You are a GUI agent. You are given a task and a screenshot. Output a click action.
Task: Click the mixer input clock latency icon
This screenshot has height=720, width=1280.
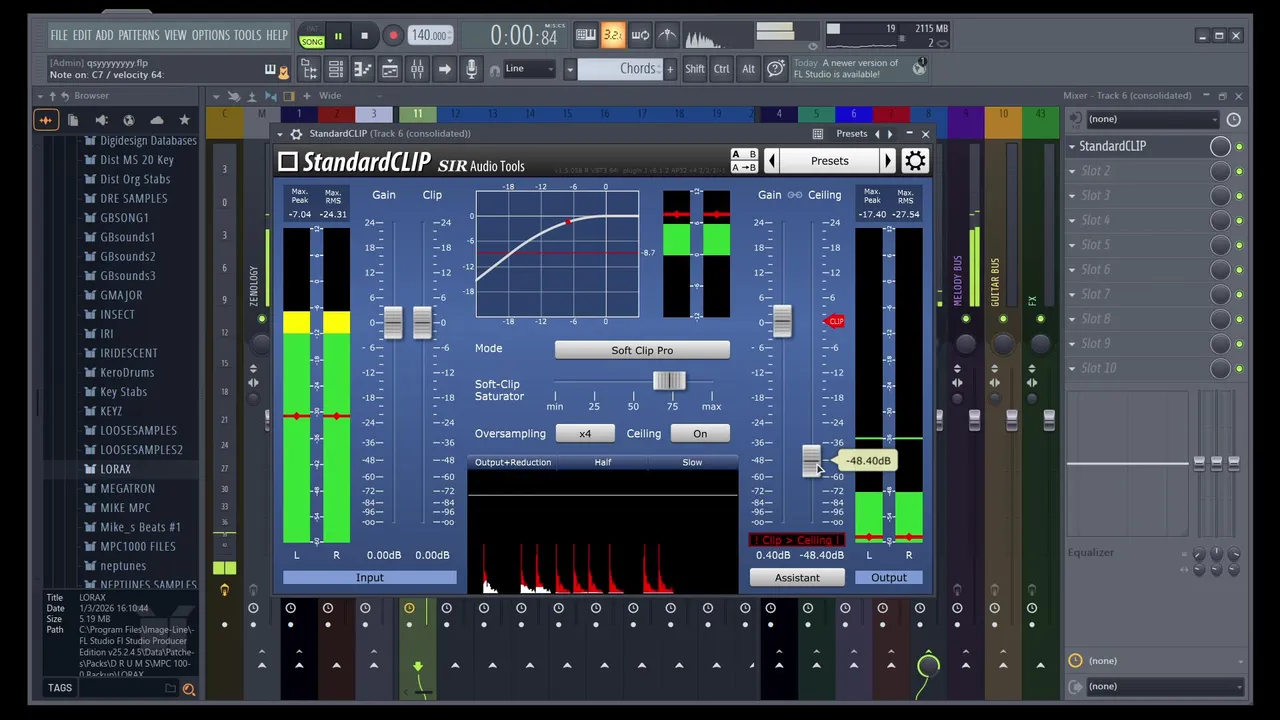point(1233,119)
